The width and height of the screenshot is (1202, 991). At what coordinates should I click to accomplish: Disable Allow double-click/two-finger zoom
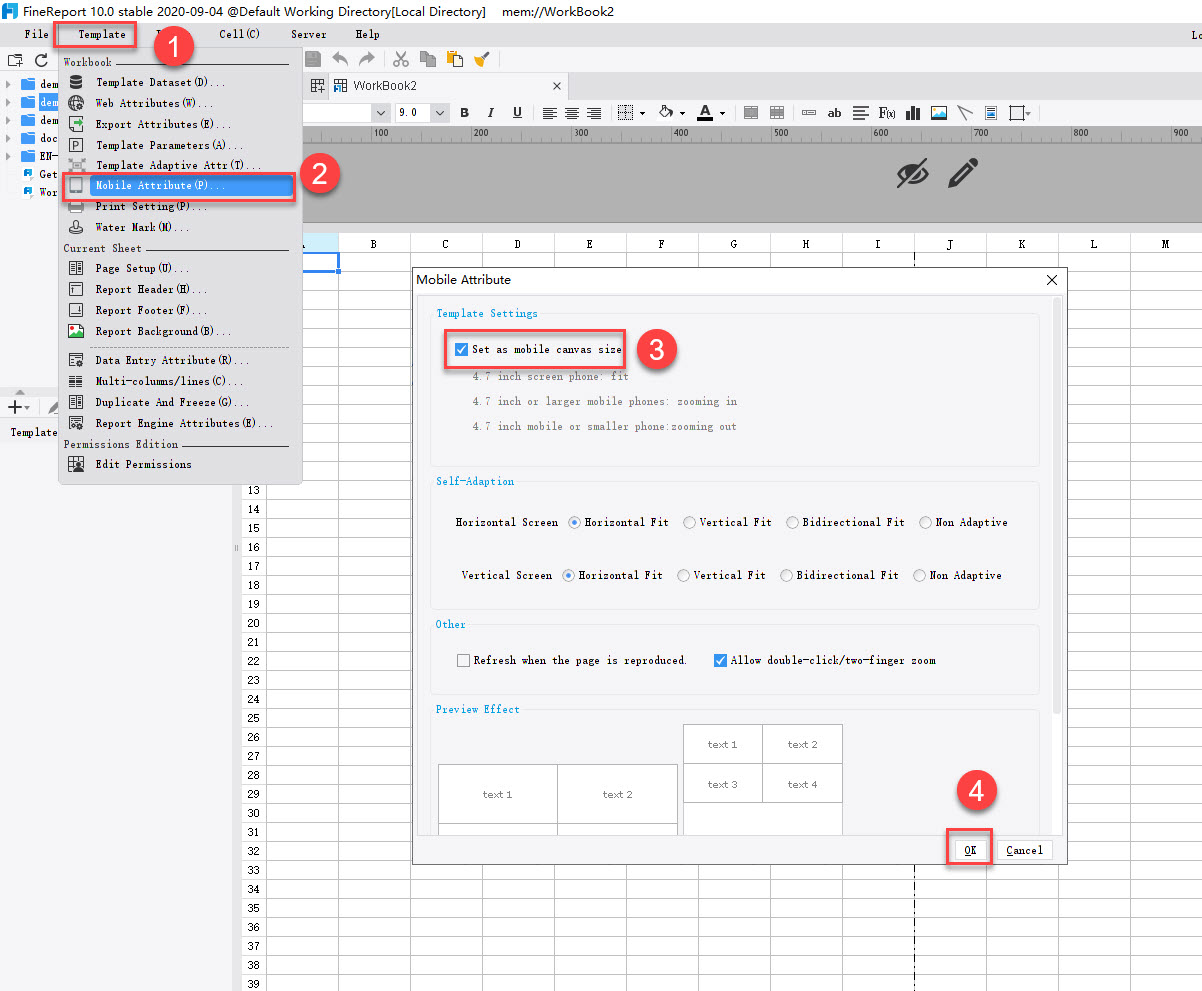pos(719,660)
